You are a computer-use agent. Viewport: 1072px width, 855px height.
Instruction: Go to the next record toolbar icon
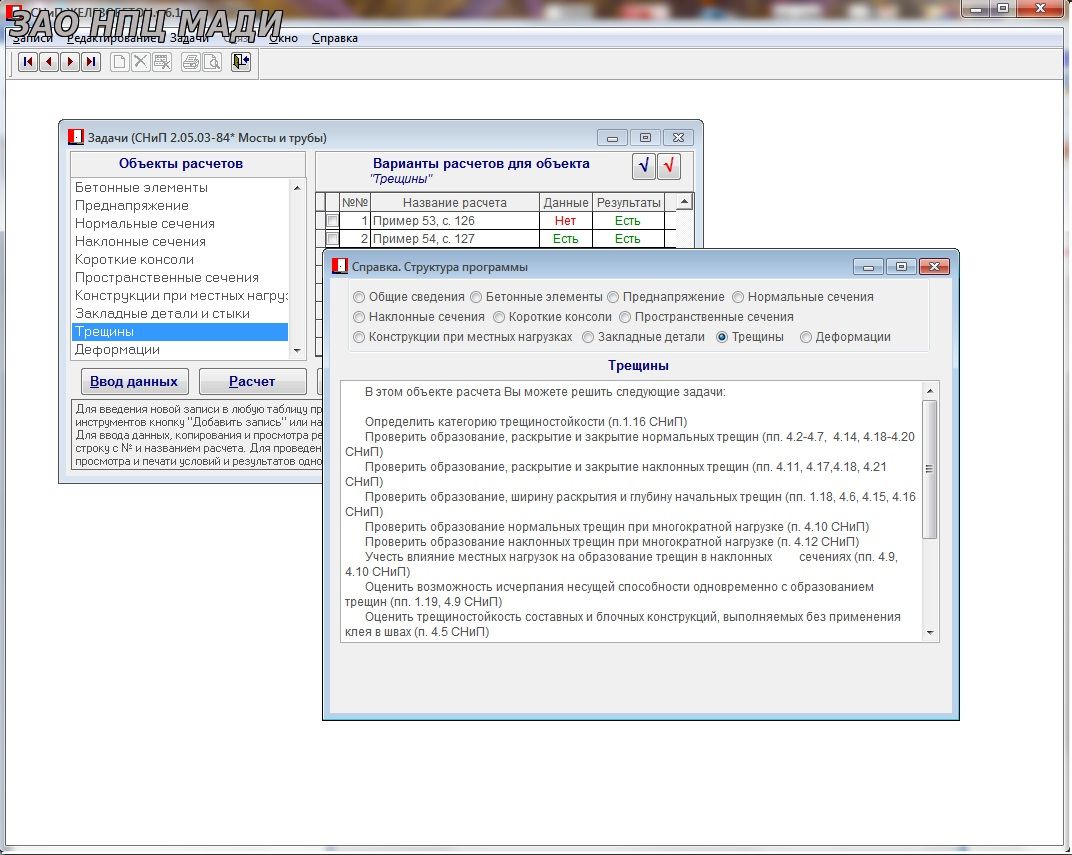(x=70, y=62)
